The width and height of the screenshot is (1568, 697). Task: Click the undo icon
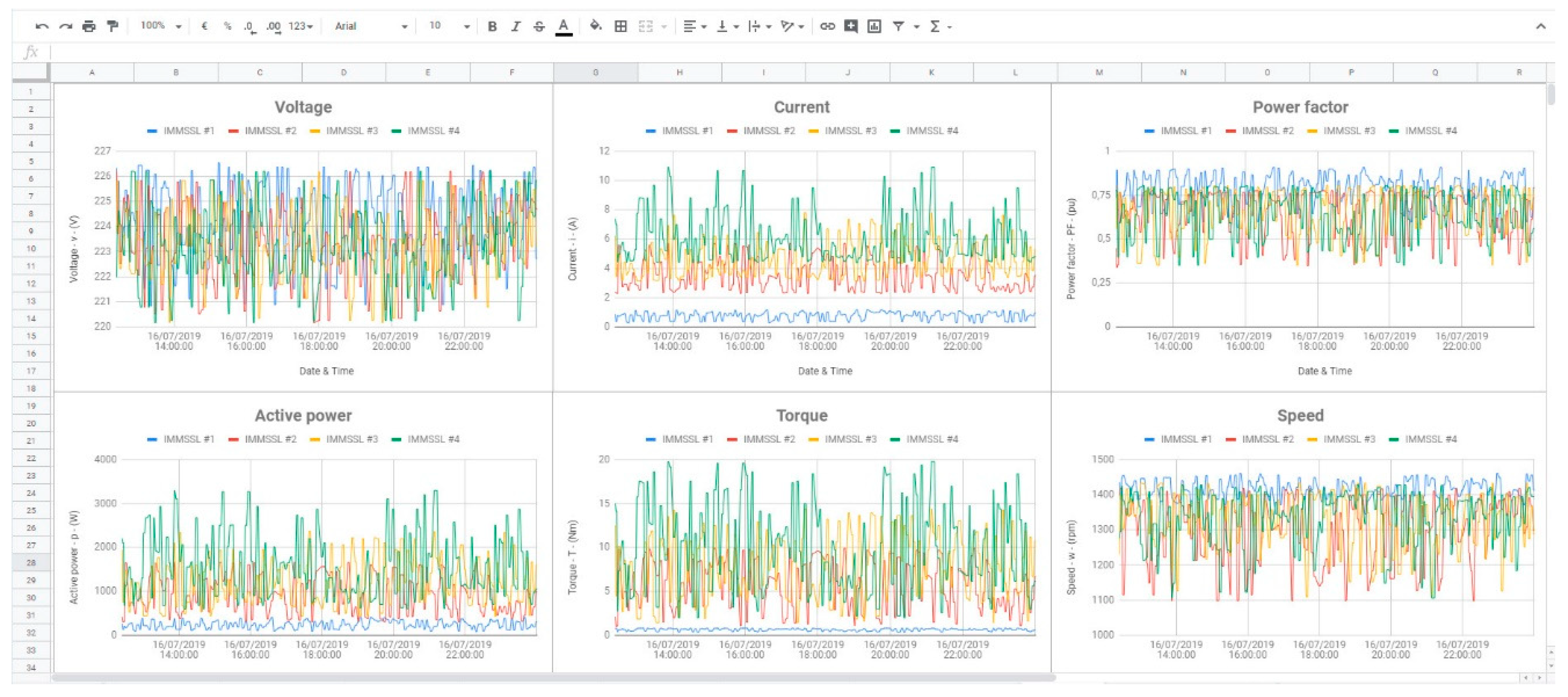42,26
